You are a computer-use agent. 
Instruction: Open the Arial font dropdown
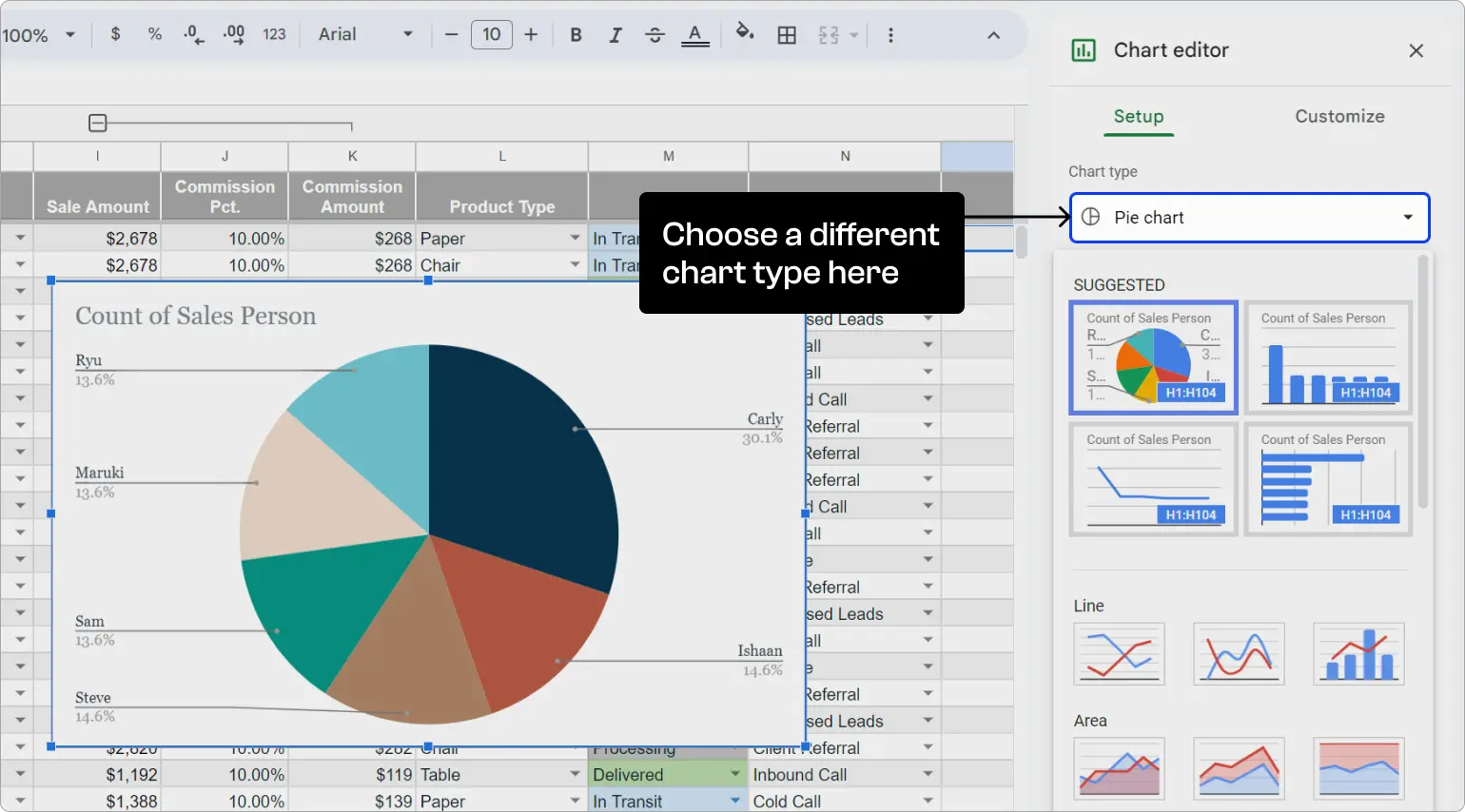pyautogui.click(x=365, y=34)
